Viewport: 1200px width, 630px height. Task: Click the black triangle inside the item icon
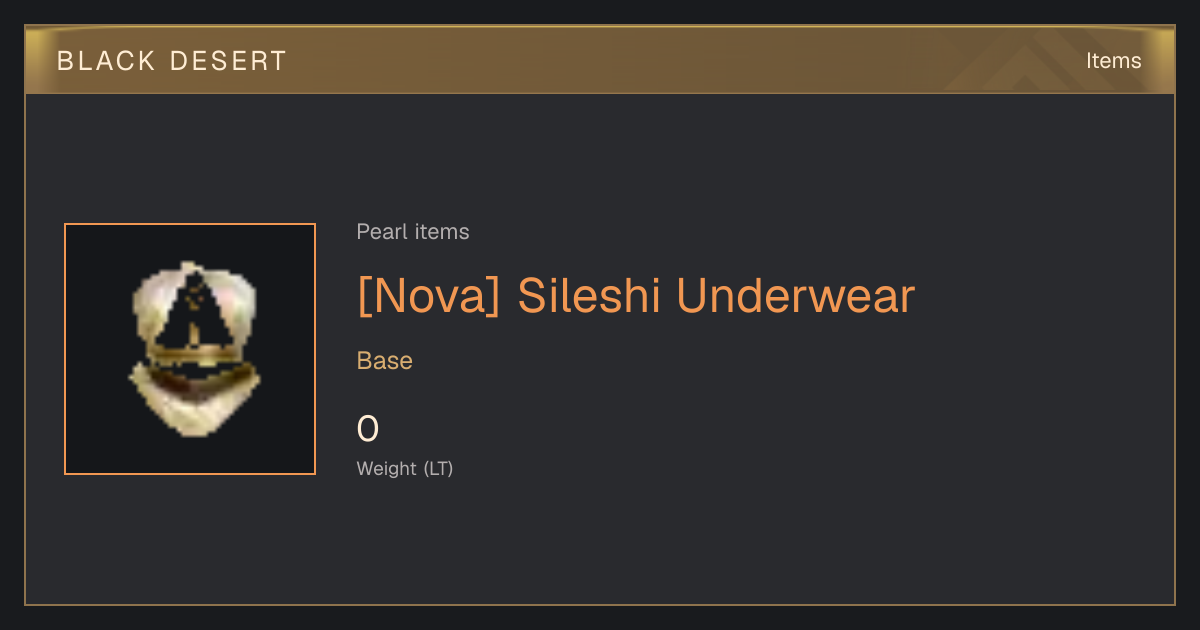(196, 312)
